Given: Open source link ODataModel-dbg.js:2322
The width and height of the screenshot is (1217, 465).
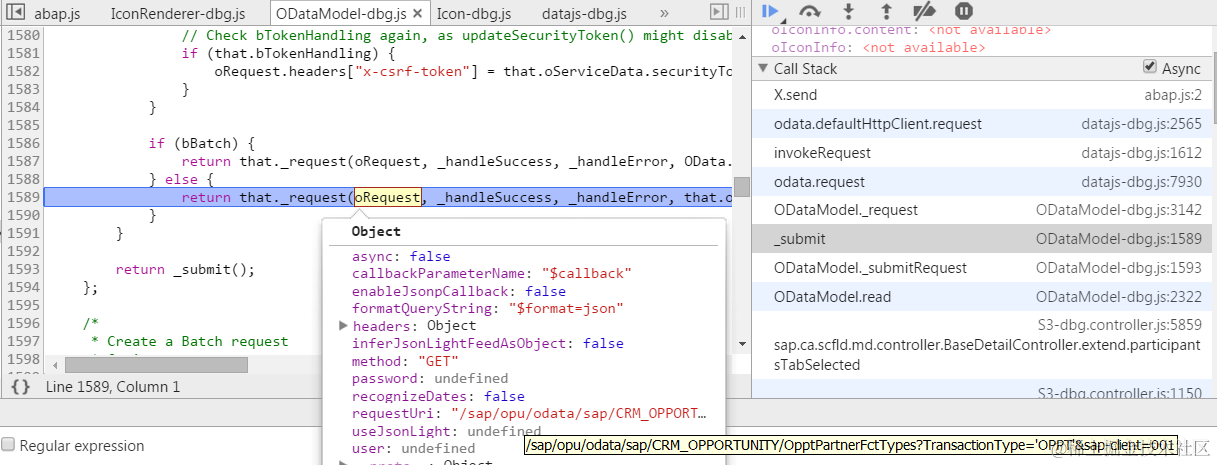Looking at the screenshot, I should [x=1119, y=297].
